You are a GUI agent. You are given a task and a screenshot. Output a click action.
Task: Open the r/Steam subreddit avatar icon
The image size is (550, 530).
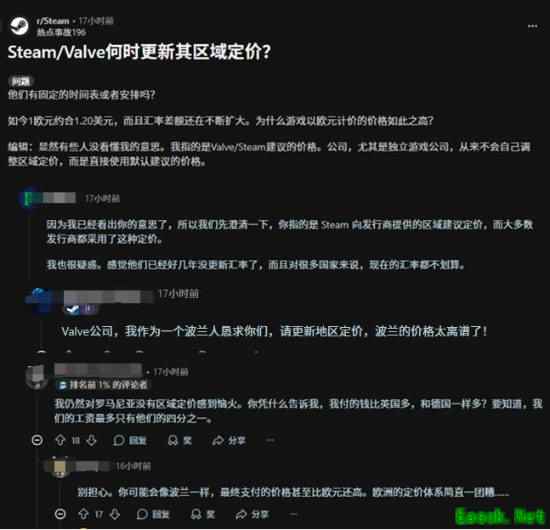pos(19,26)
